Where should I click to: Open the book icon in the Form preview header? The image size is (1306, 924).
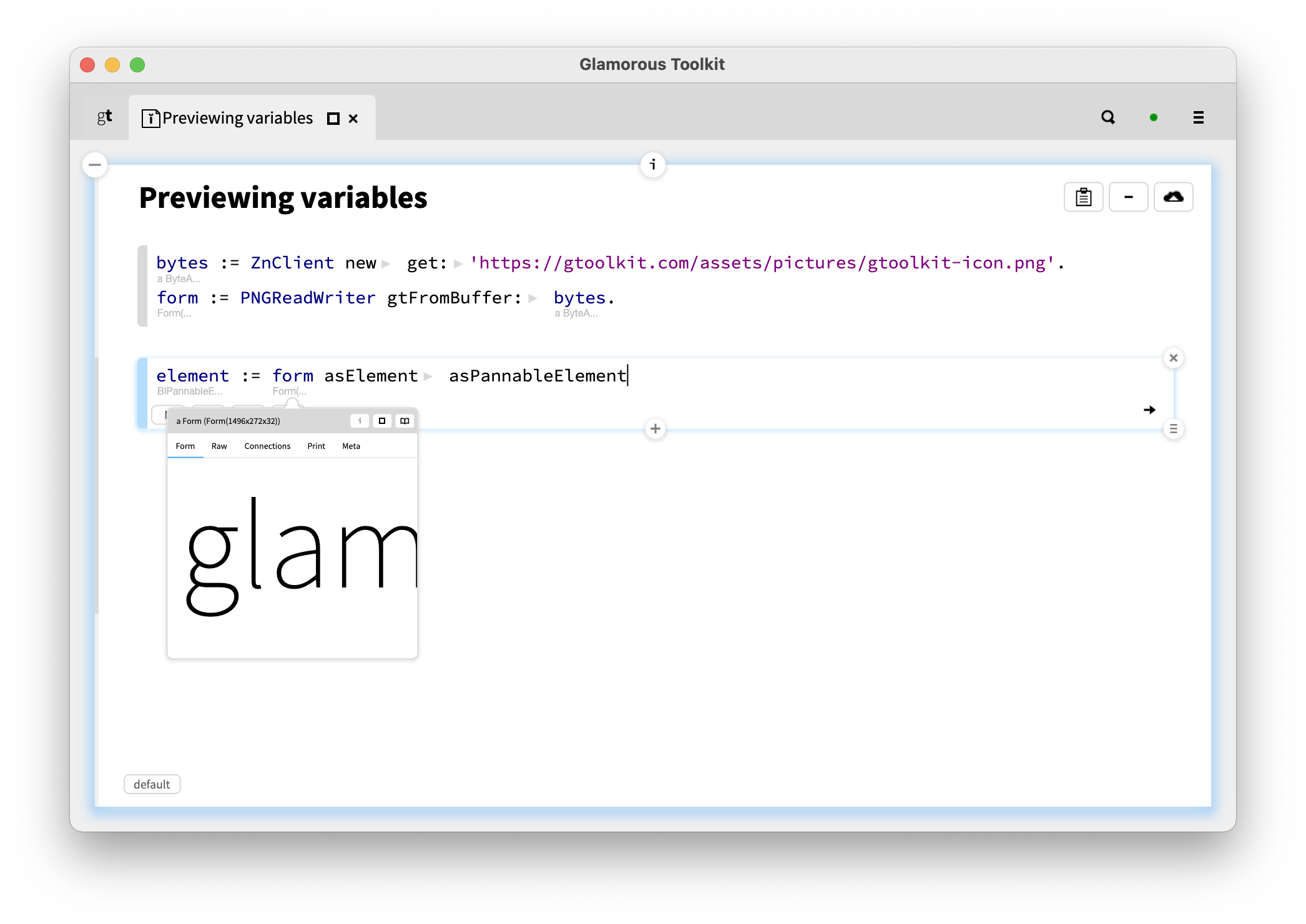(x=405, y=421)
